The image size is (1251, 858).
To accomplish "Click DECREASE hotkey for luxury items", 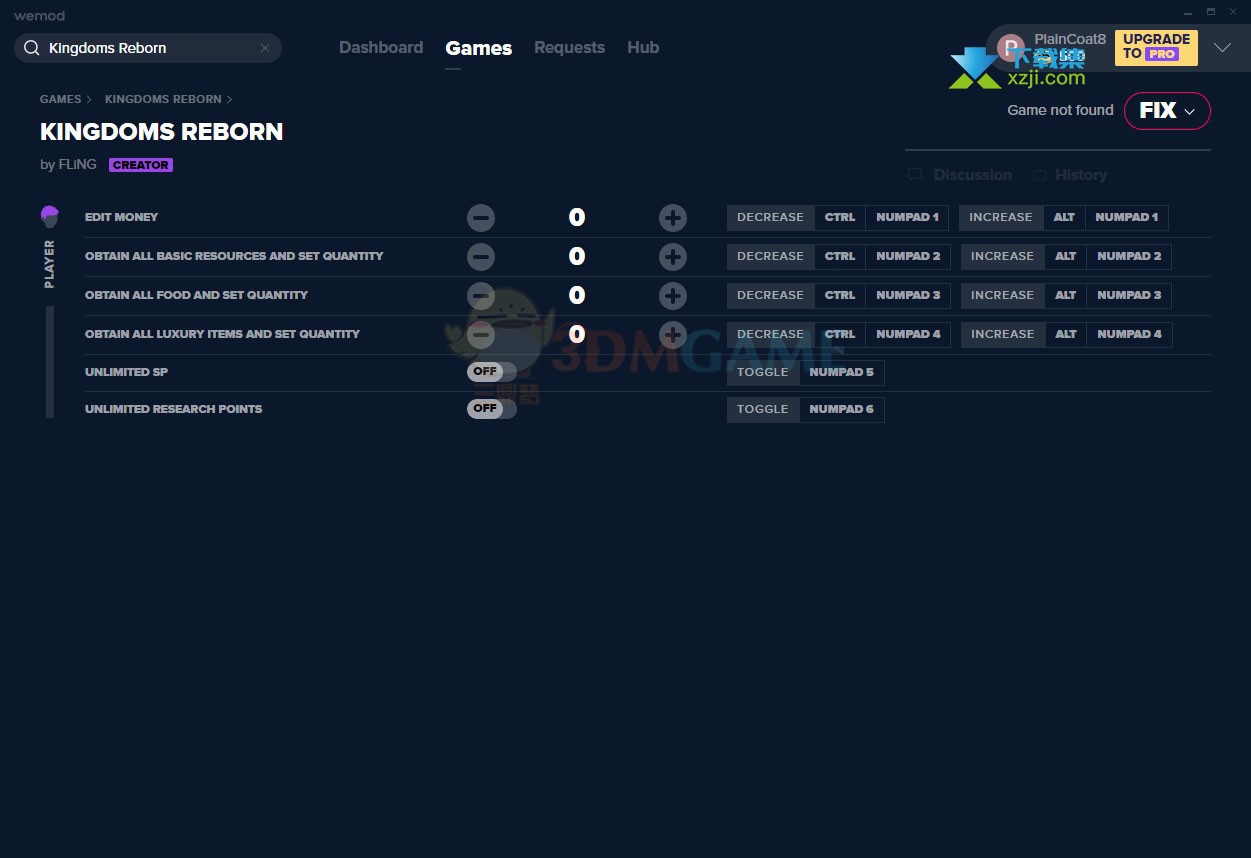I will 770,334.
